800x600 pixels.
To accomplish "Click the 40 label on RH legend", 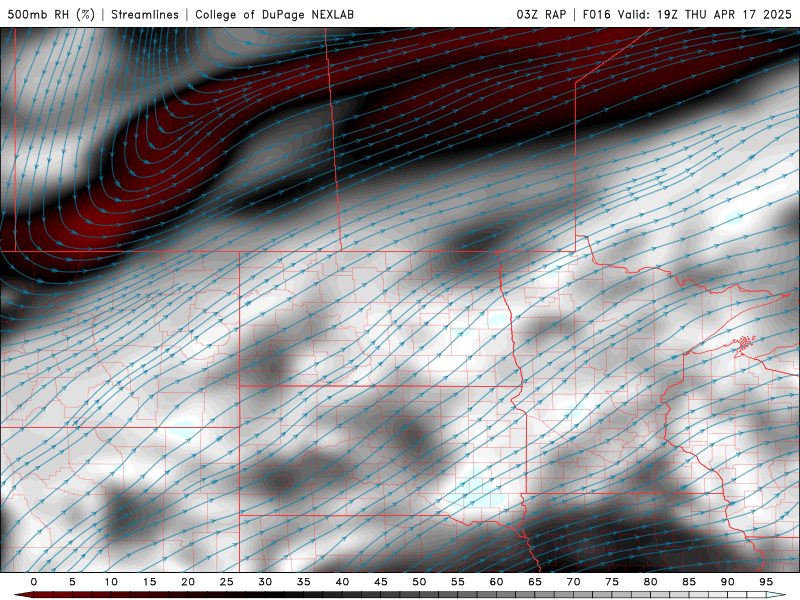I will (342, 582).
